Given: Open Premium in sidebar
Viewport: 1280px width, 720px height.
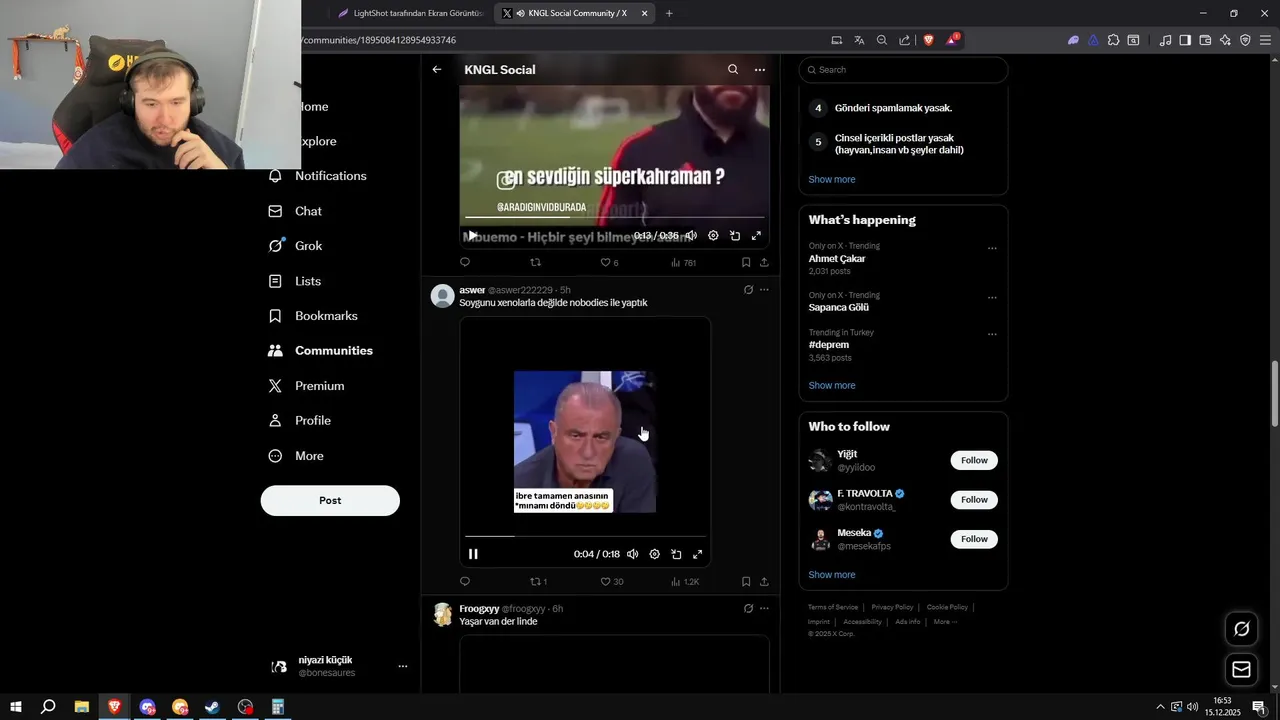Looking at the screenshot, I should click(x=307, y=386).
